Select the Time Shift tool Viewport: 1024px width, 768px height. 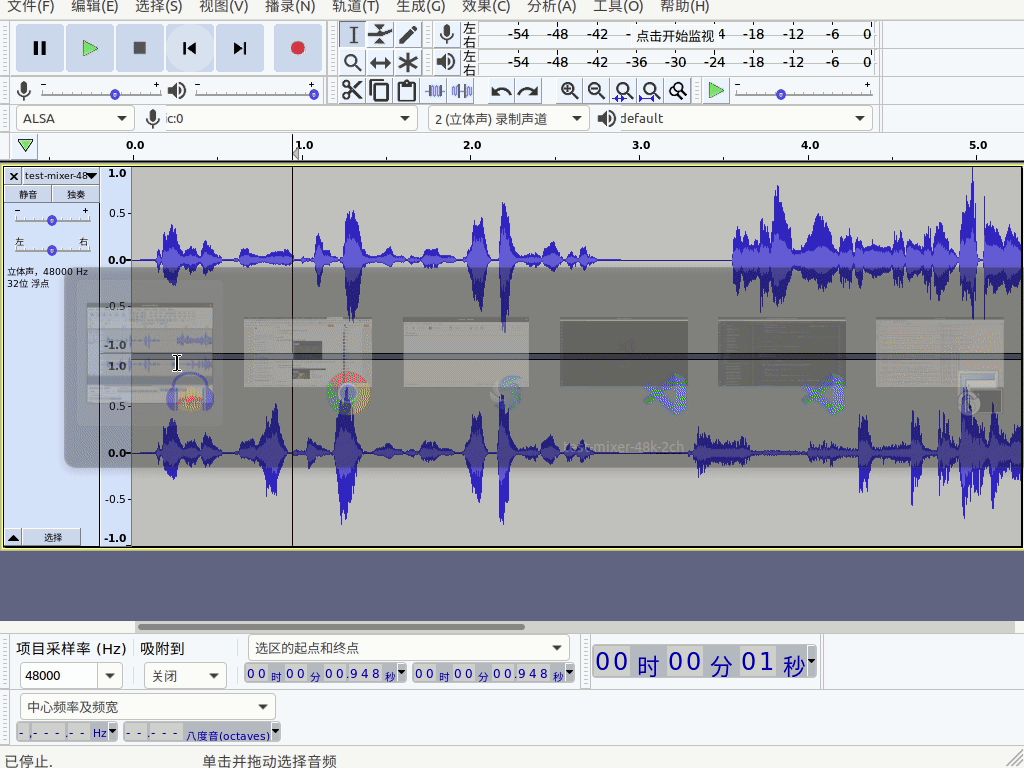tap(380, 63)
